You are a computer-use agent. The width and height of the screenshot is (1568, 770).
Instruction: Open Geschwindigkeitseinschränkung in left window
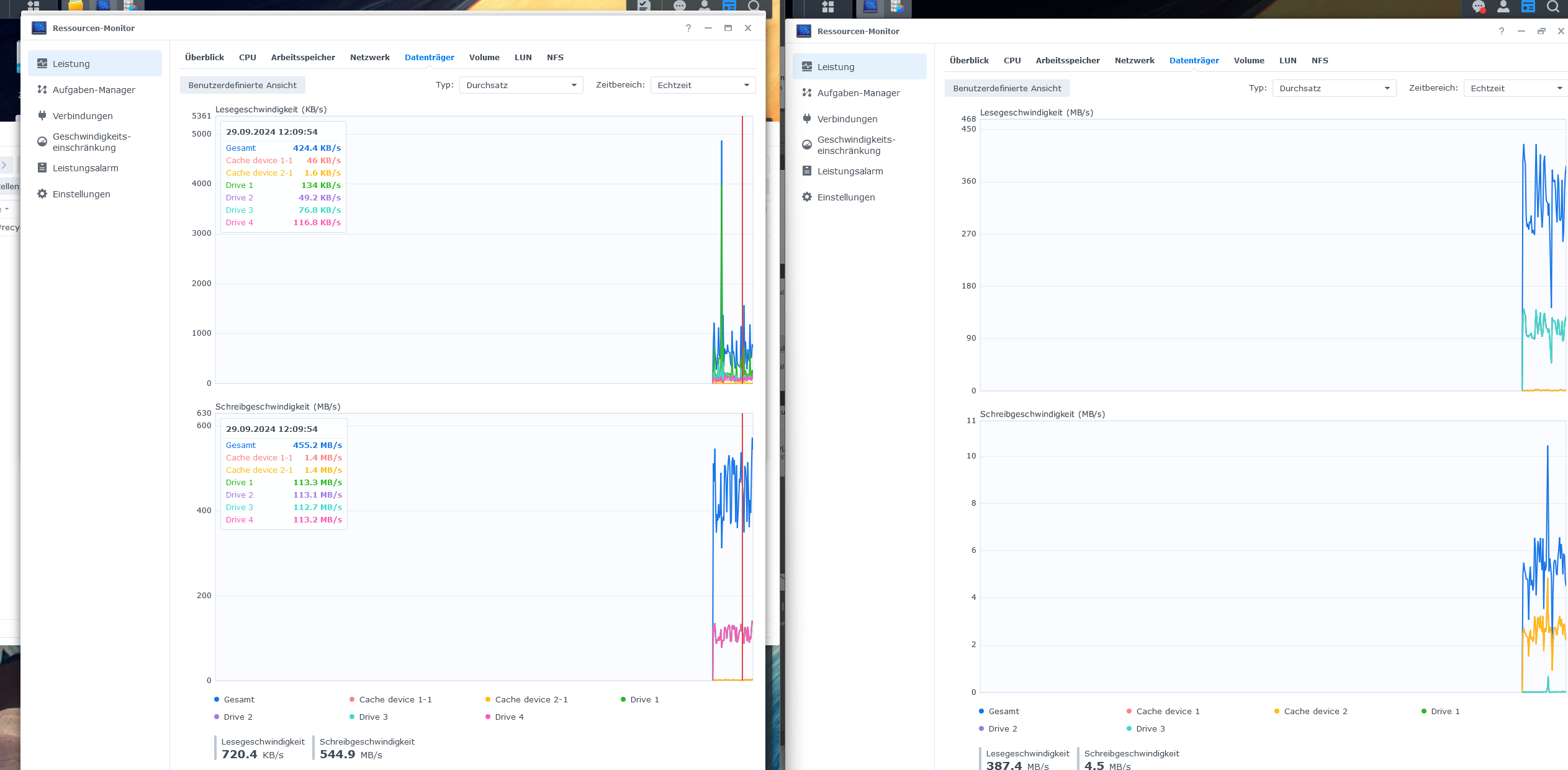pos(91,142)
